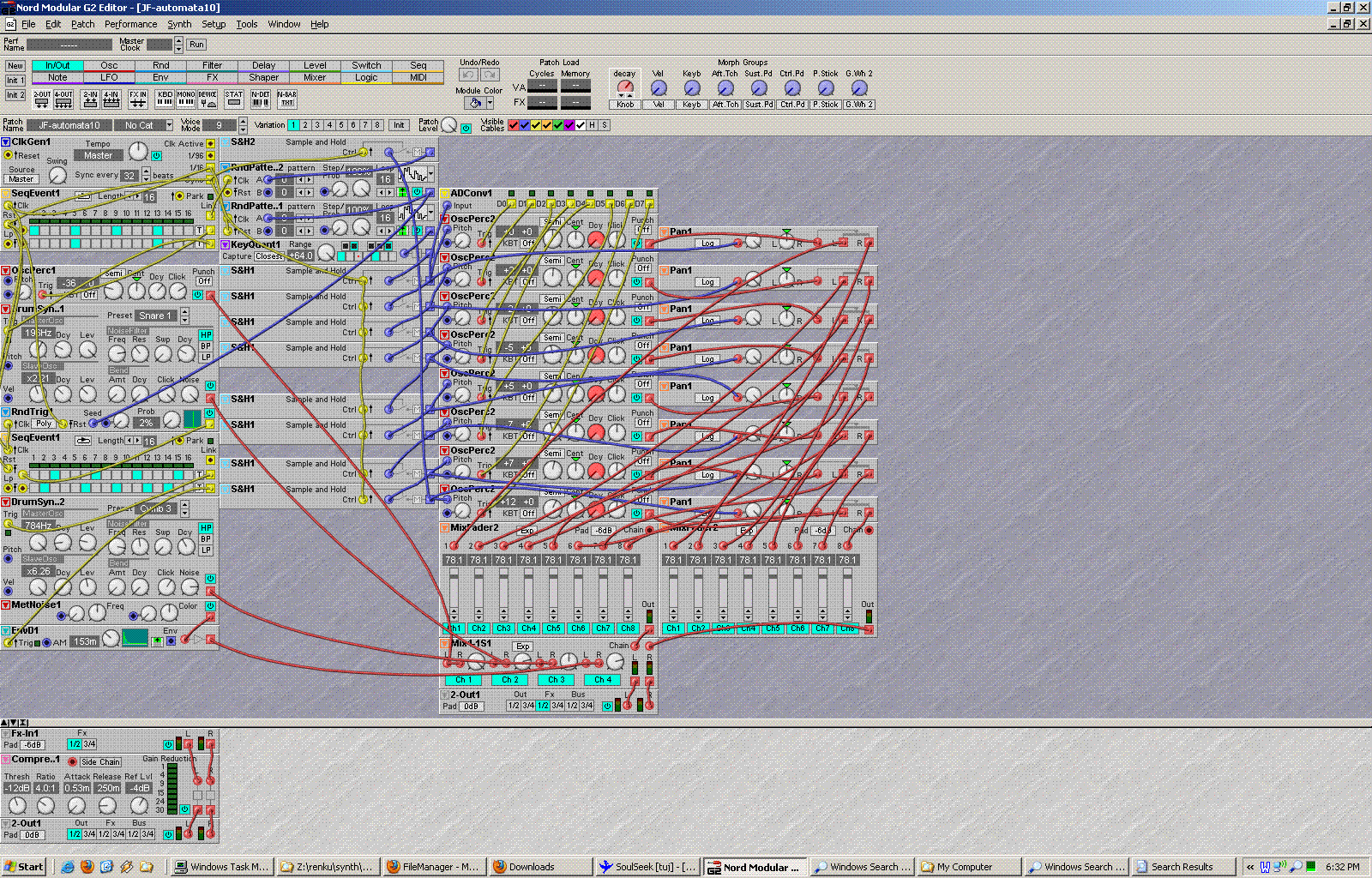The width and height of the screenshot is (1372, 878).
Task: Click the Compre..1 module menu triangle
Action: click(x=6, y=760)
